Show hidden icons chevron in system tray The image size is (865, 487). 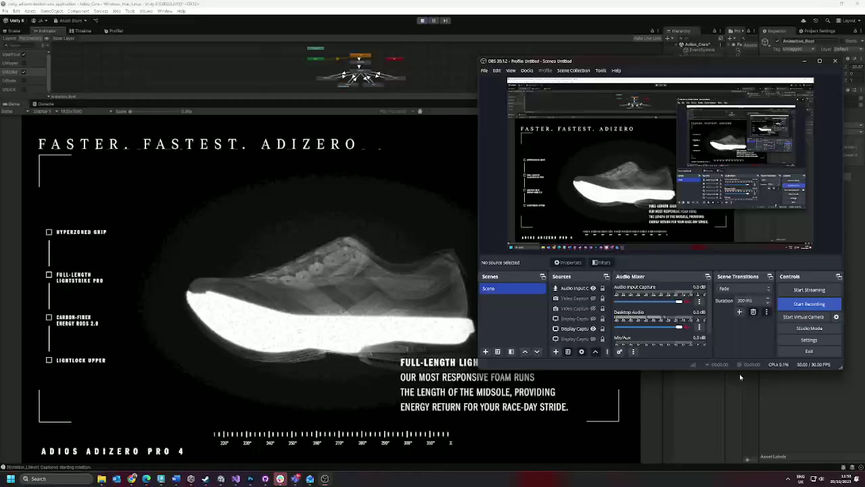click(x=788, y=479)
